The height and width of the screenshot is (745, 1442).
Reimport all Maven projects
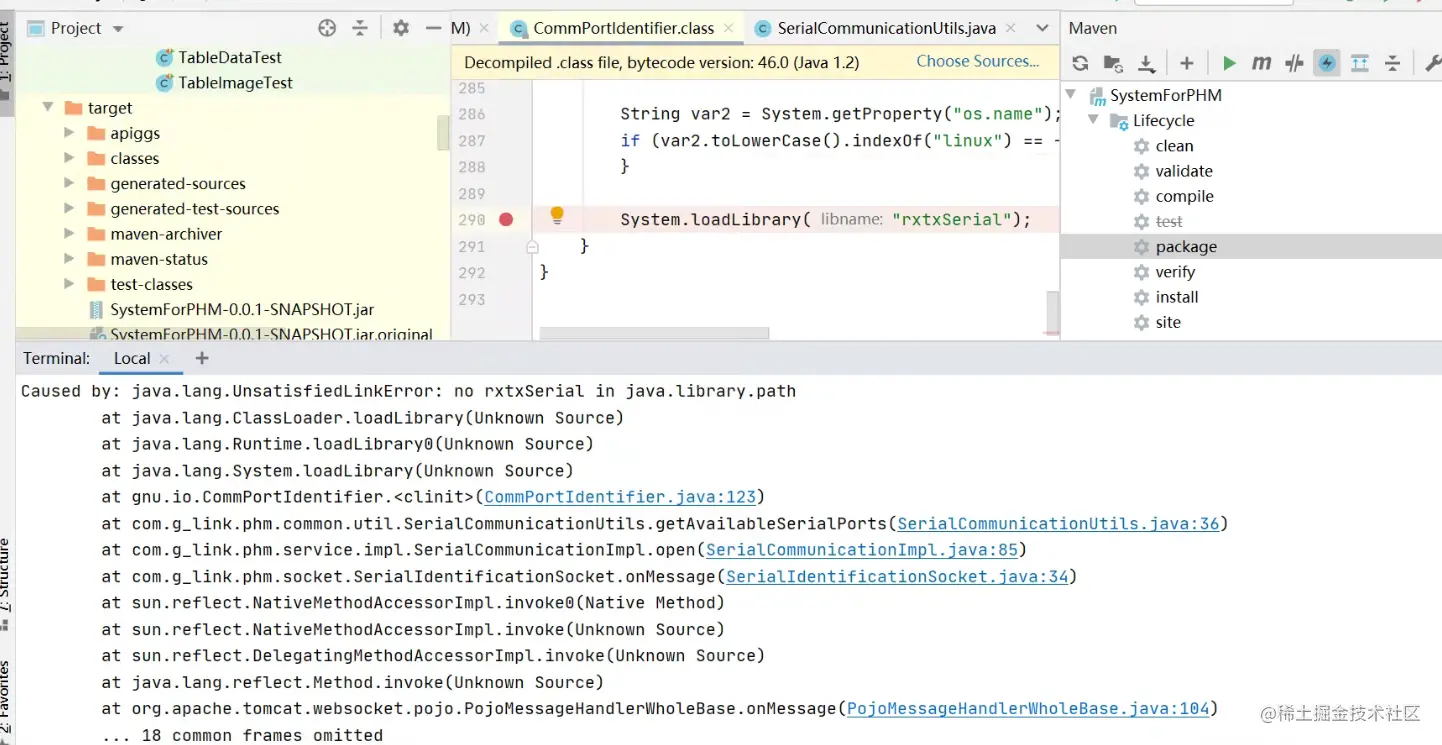[x=1080, y=63]
